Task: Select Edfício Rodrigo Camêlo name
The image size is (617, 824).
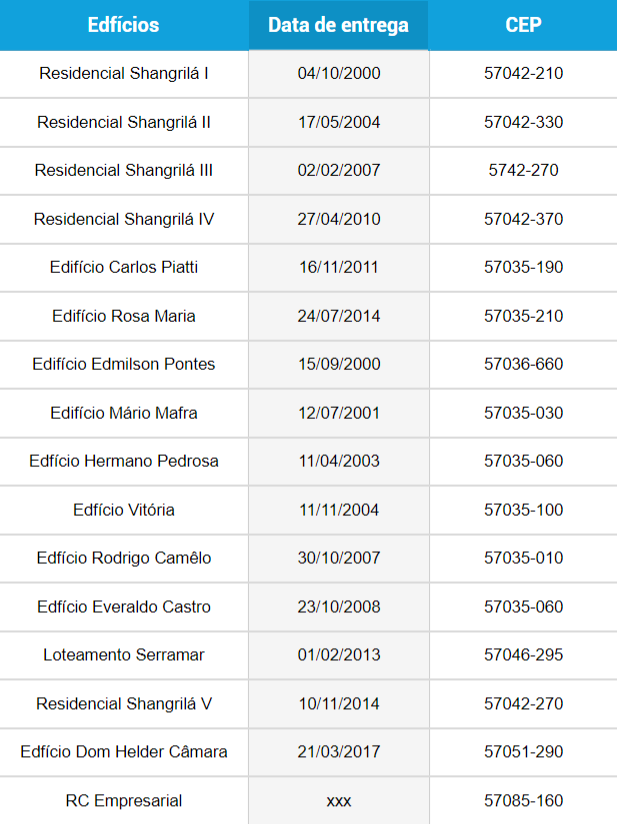Action: point(124,558)
